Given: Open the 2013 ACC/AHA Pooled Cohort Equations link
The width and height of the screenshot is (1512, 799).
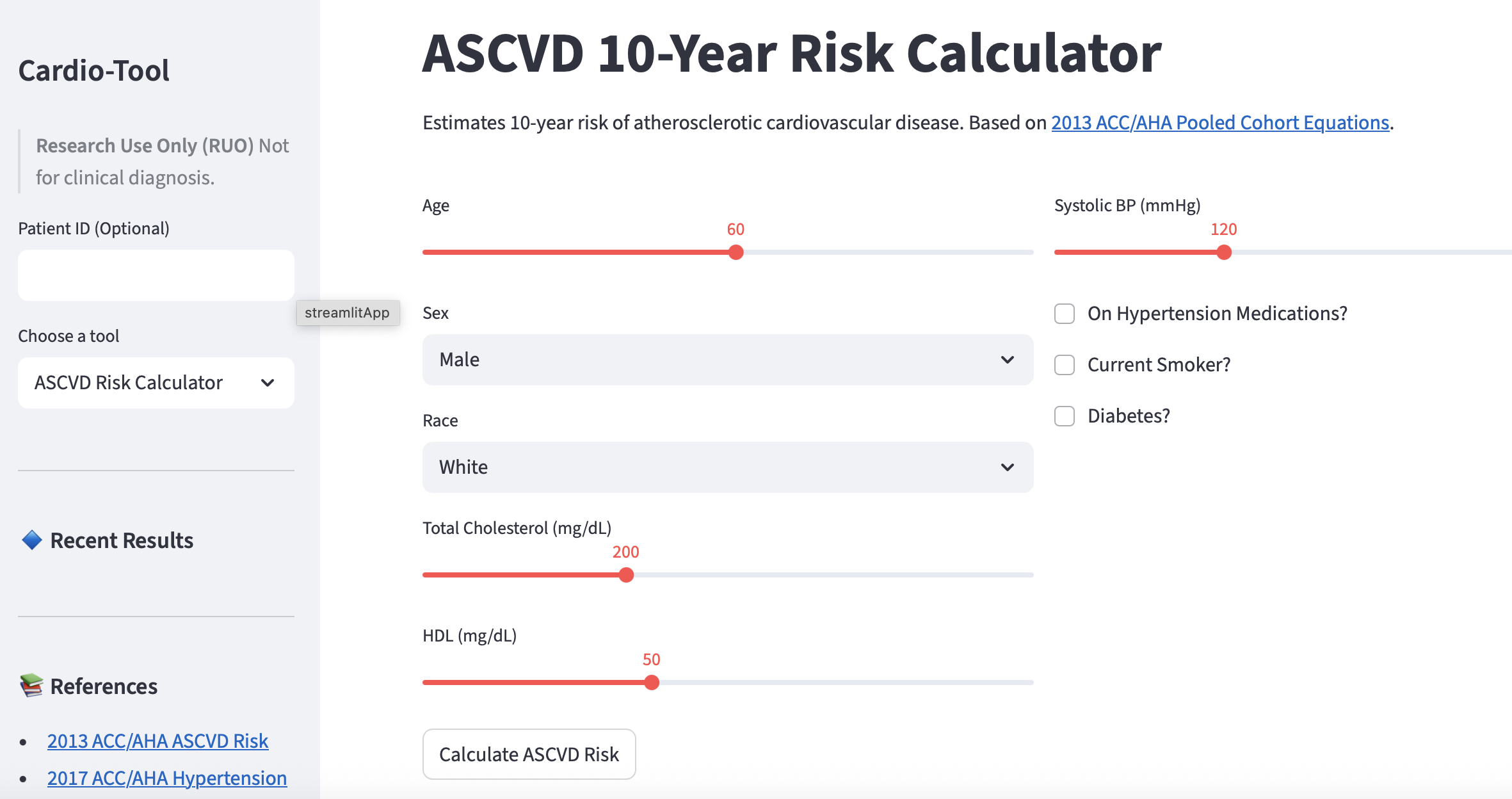Looking at the screenshot, I should pos(1219,122).
